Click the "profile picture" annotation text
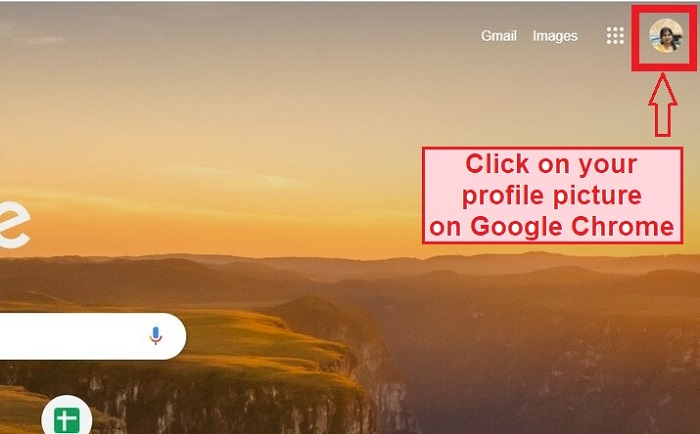Image resolution: width=700 pixels, height=434 pixels. [552, 196]
